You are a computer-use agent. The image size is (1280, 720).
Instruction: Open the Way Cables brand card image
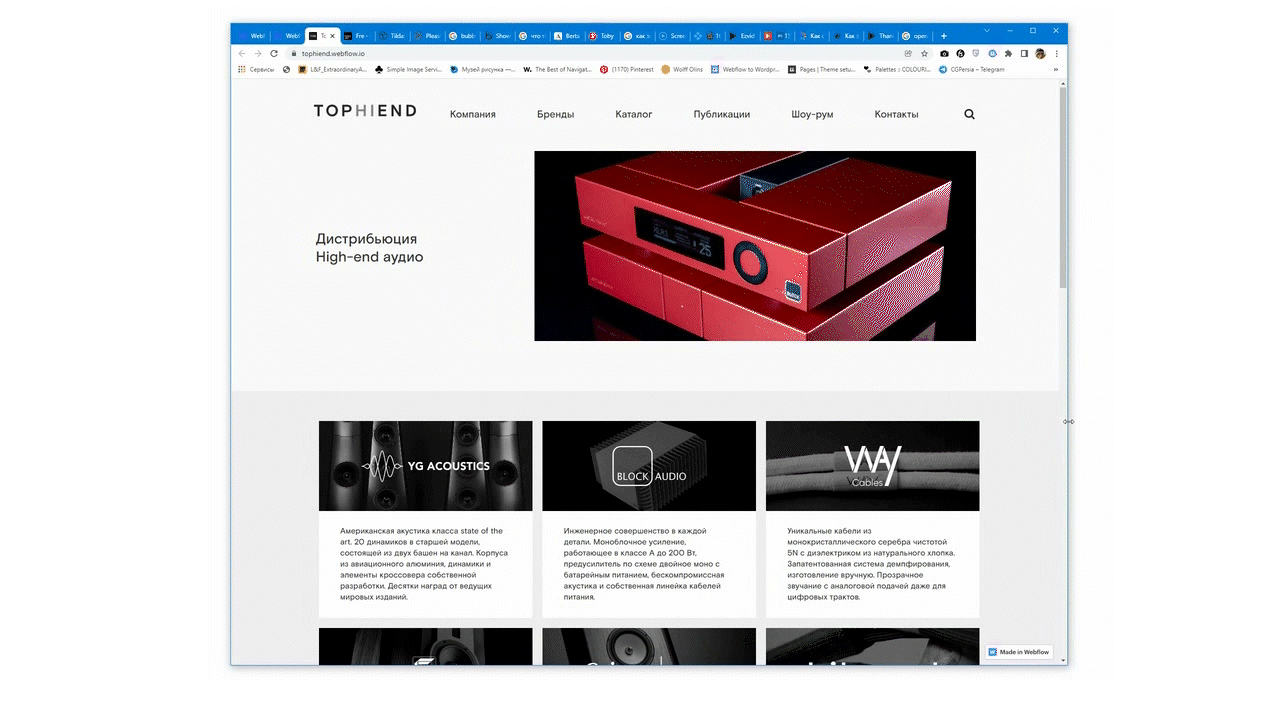click(x=873, y=466)
